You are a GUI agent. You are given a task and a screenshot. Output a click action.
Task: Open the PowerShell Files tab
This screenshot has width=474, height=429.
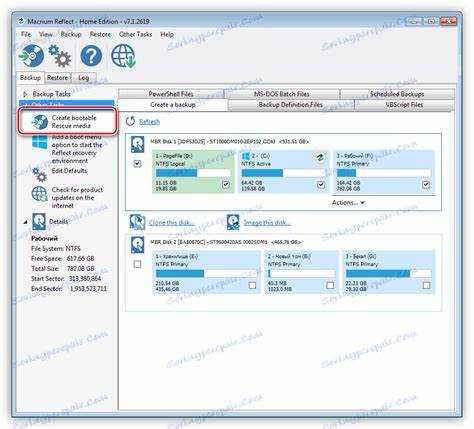pos(171,94)
